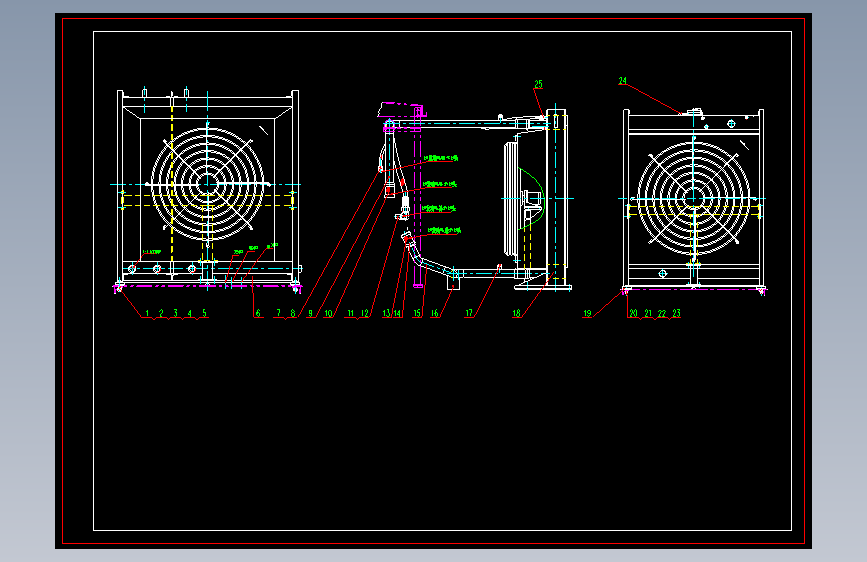Select part callout number 5
867x562 pixels.
(204, 313)
